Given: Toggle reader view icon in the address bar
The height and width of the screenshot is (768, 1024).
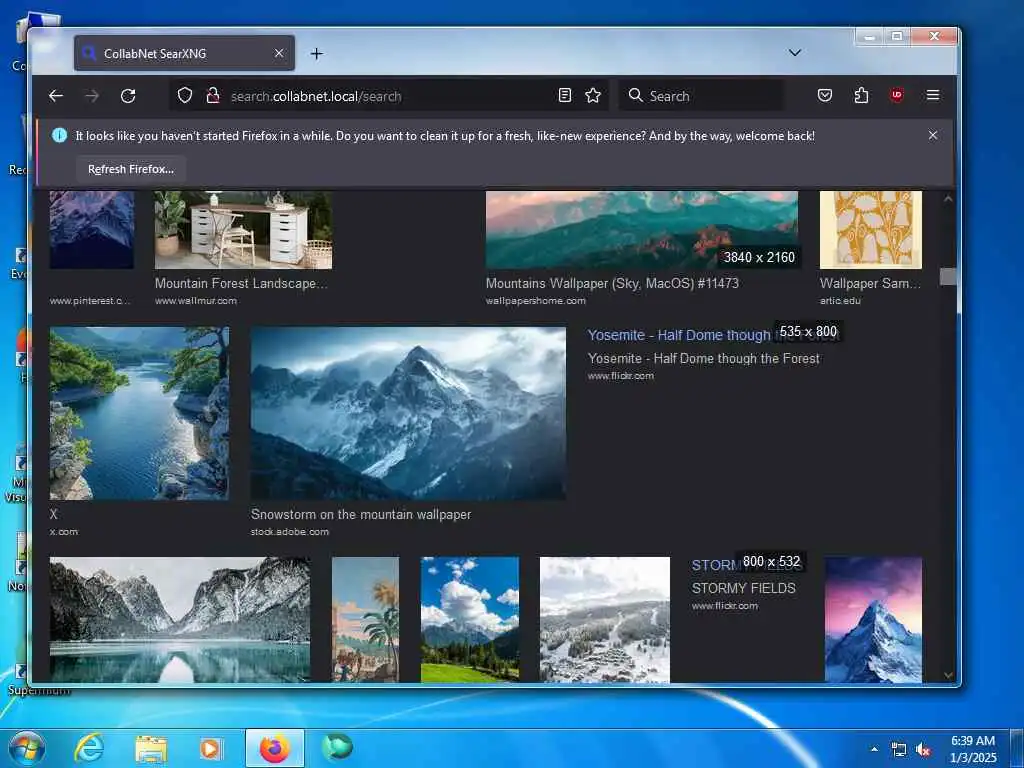Looking at the screenshot, I should pos(565,95).
